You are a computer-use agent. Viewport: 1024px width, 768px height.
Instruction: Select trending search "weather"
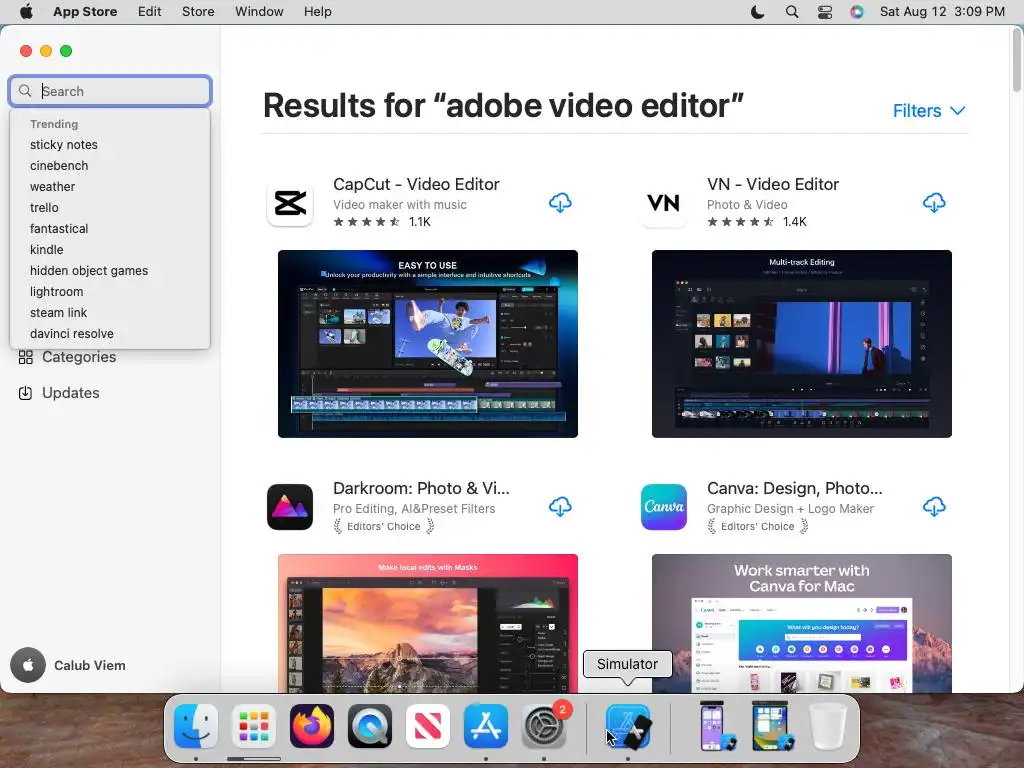[x=52, y=187]
